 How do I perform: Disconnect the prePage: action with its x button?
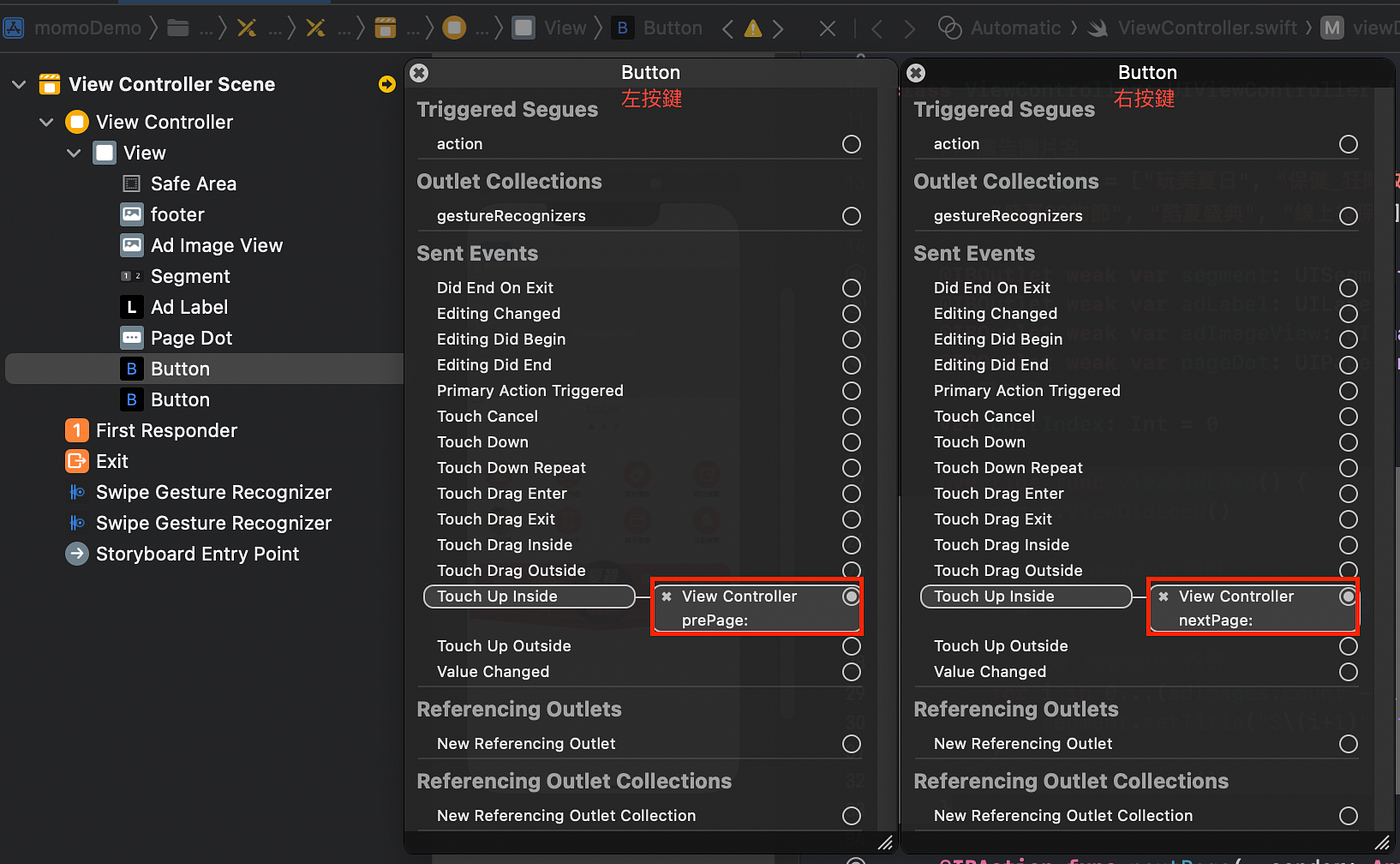pos(666,596)
